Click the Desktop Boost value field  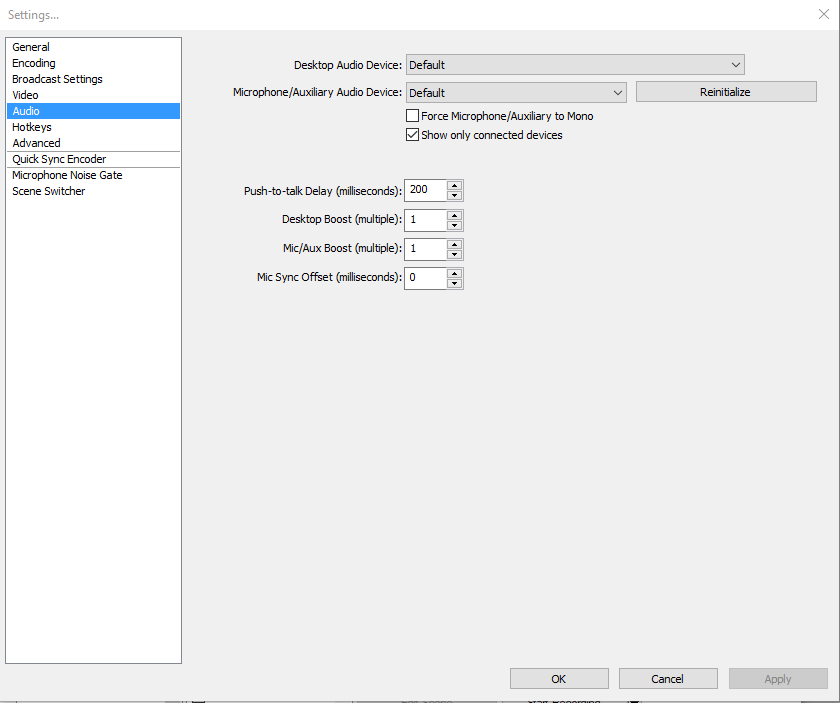(425, 220)
